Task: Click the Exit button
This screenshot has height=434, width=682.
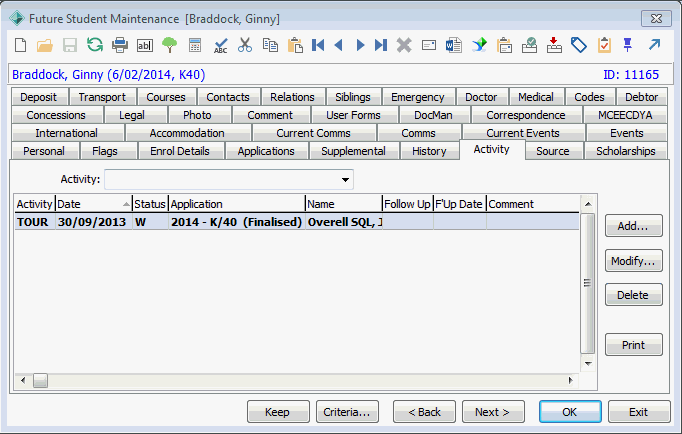Action: point(639,412)
